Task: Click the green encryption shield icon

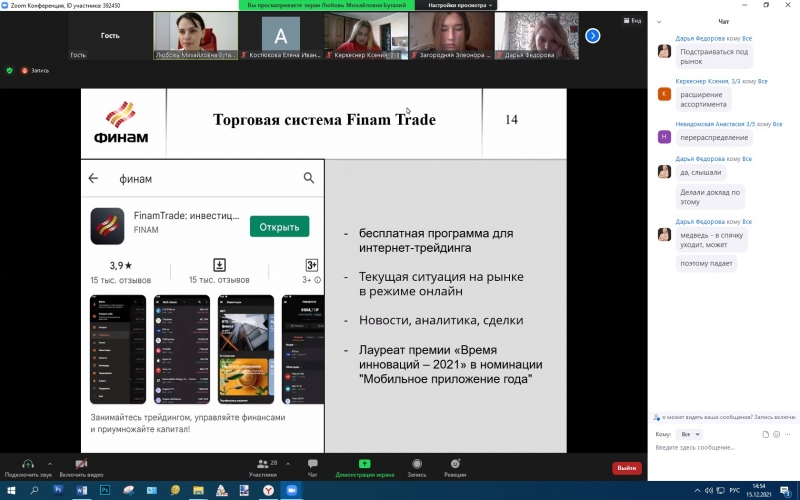Action: coord(9,70)
